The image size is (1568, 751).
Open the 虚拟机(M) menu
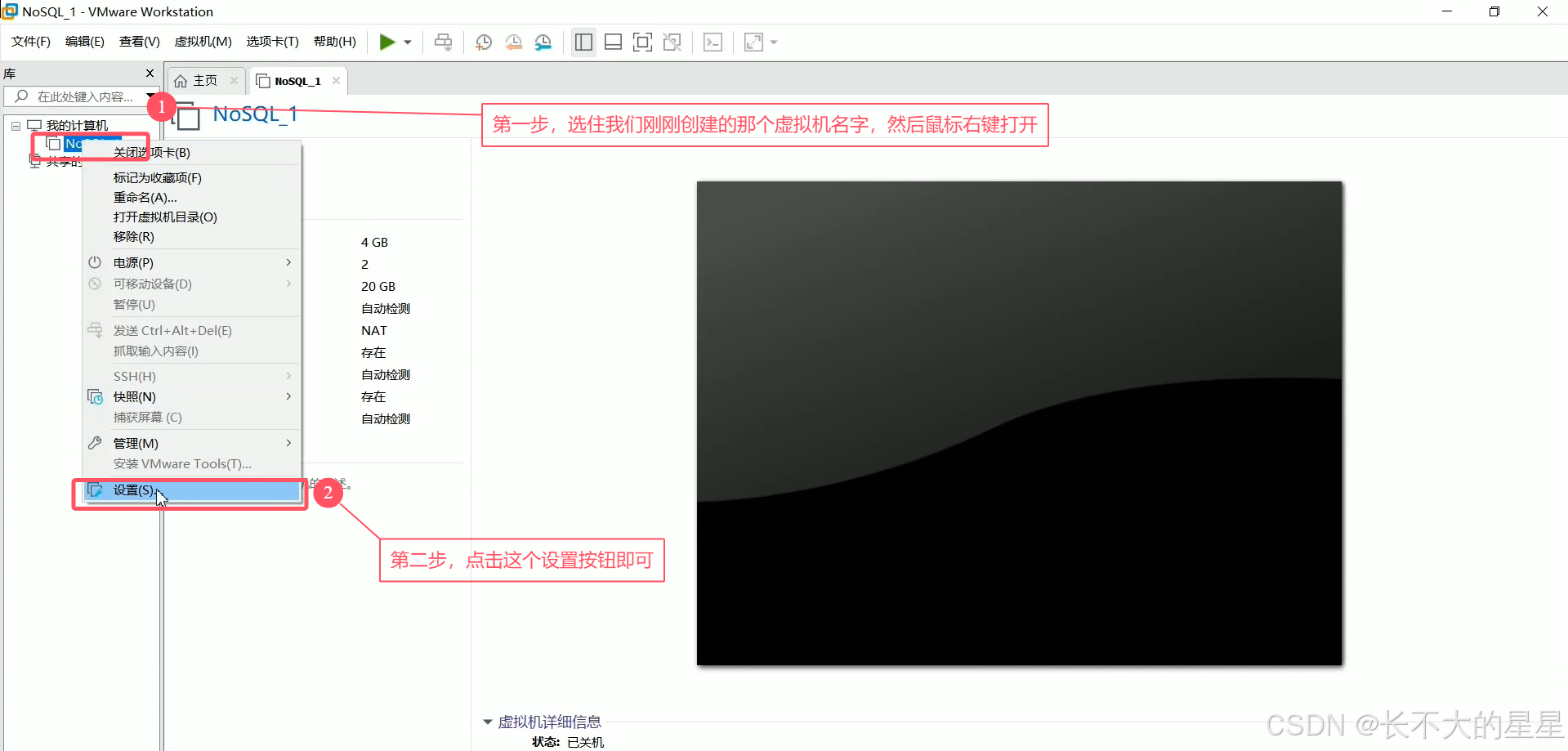point(203,42)
